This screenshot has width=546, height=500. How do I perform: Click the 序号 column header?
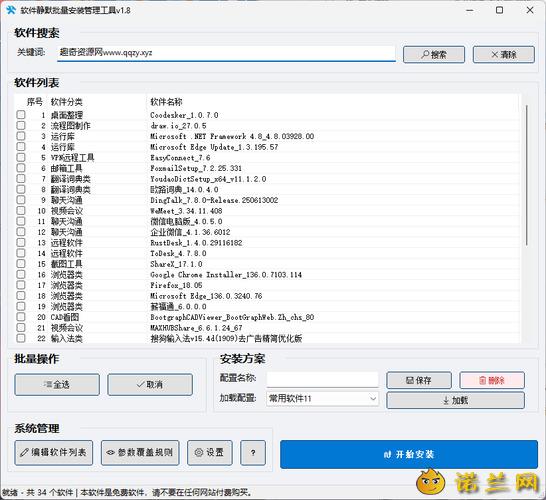tap(34, 102)
